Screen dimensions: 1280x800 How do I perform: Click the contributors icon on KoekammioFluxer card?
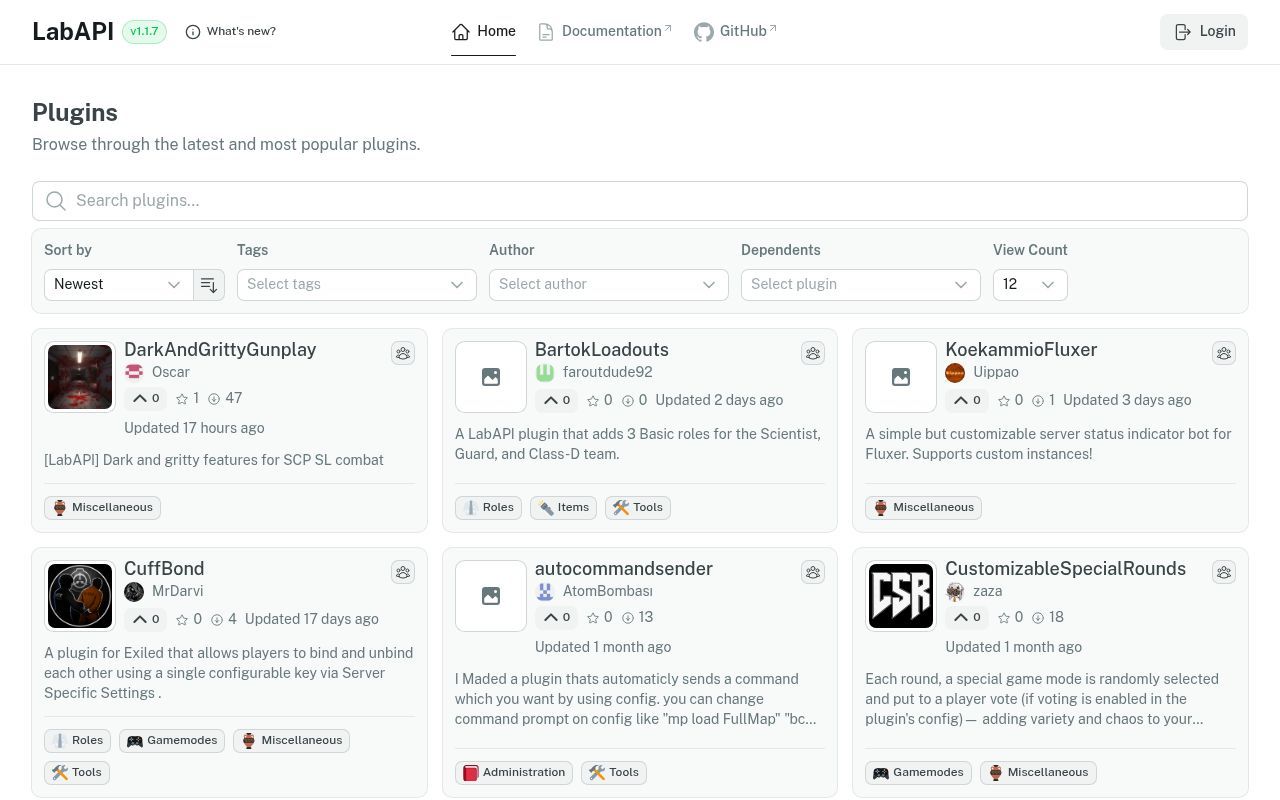point(1224,353)
